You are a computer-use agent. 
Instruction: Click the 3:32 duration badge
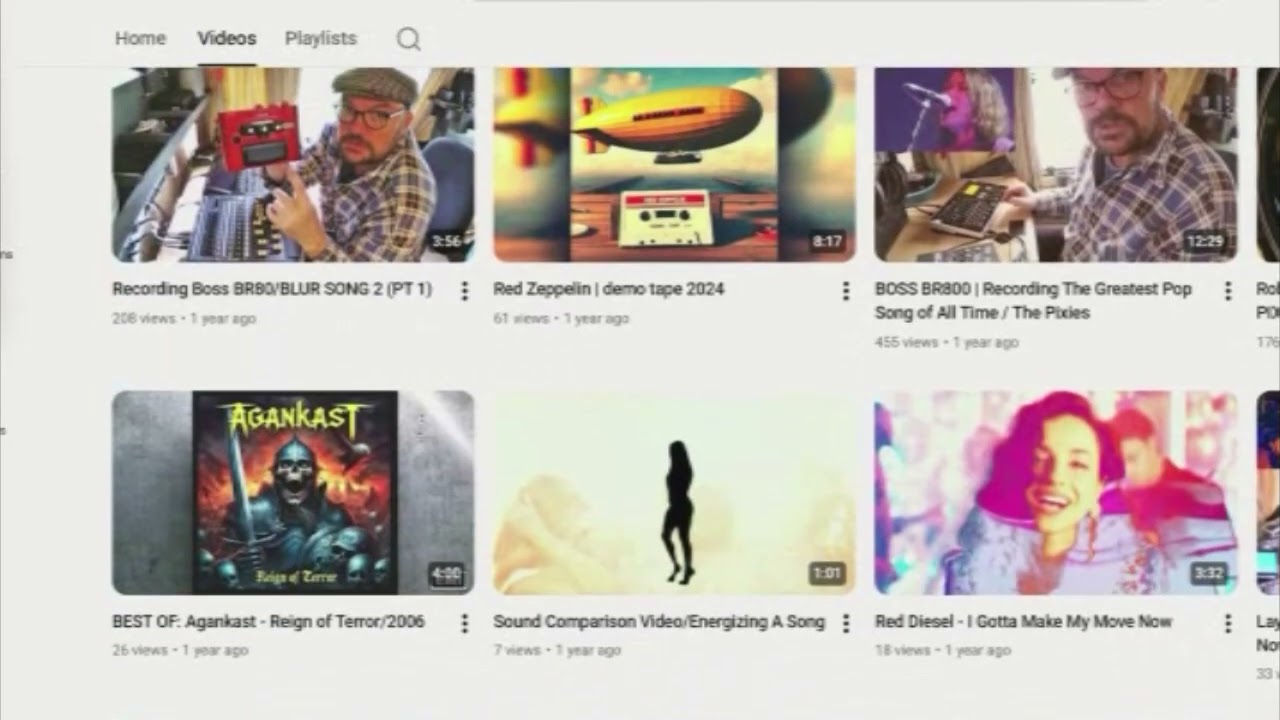1209,574
